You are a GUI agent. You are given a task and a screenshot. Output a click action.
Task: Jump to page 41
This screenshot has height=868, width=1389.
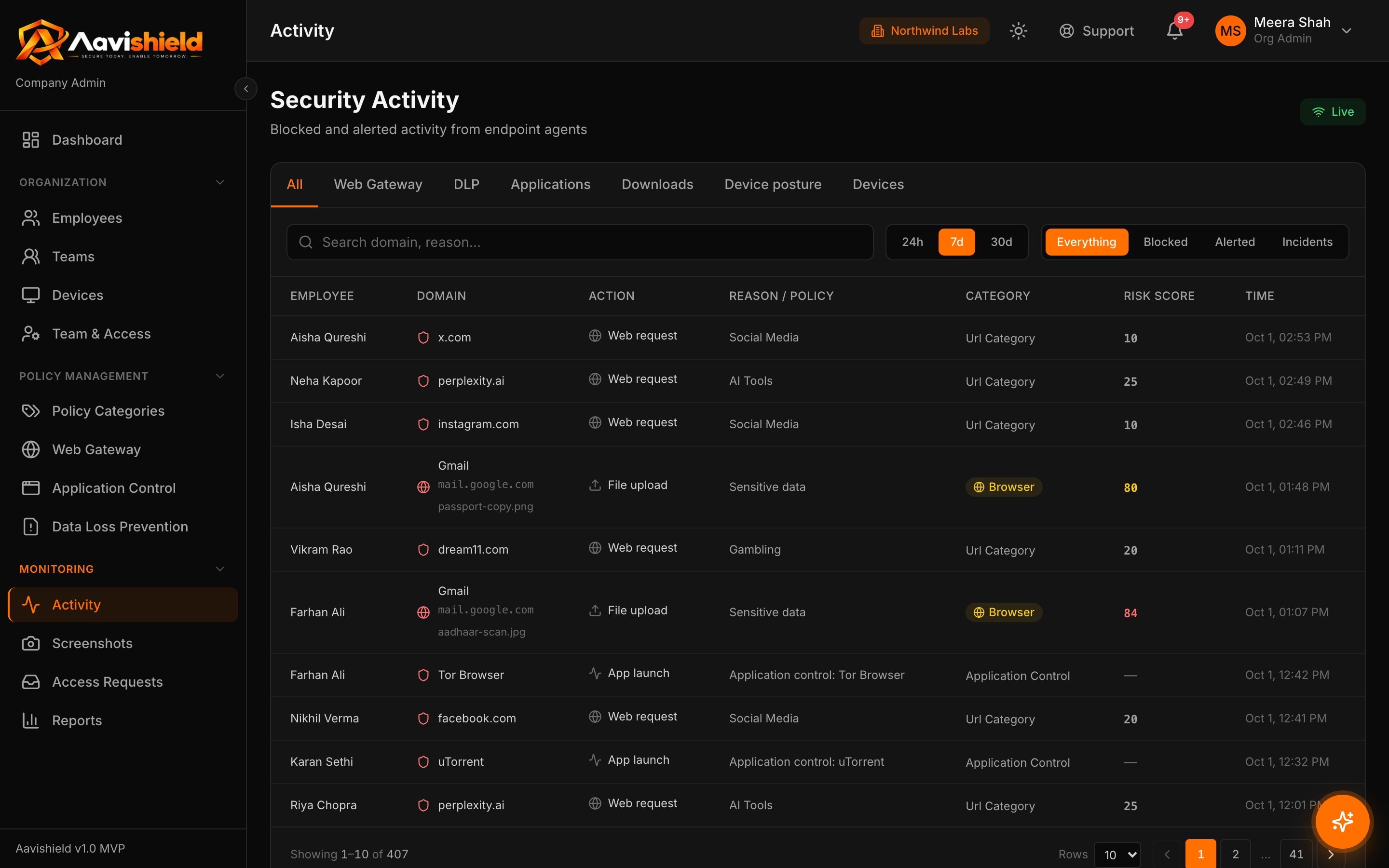click(x=1296, y=854)
